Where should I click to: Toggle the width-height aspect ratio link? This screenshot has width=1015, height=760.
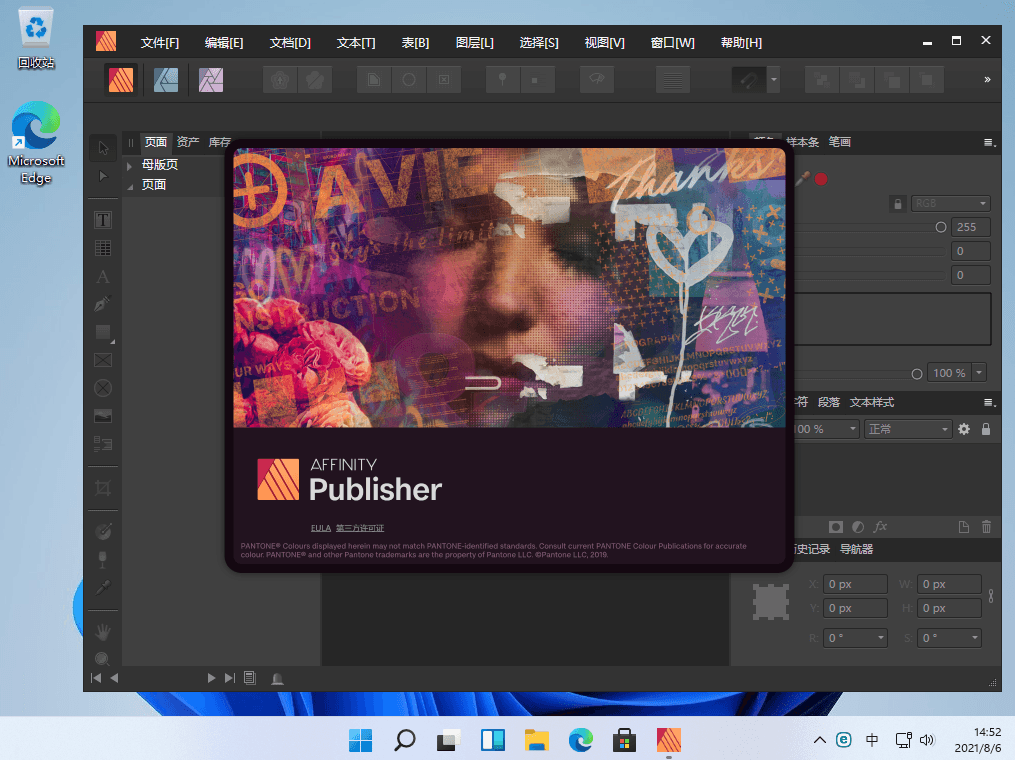click(x=991, y=596)
